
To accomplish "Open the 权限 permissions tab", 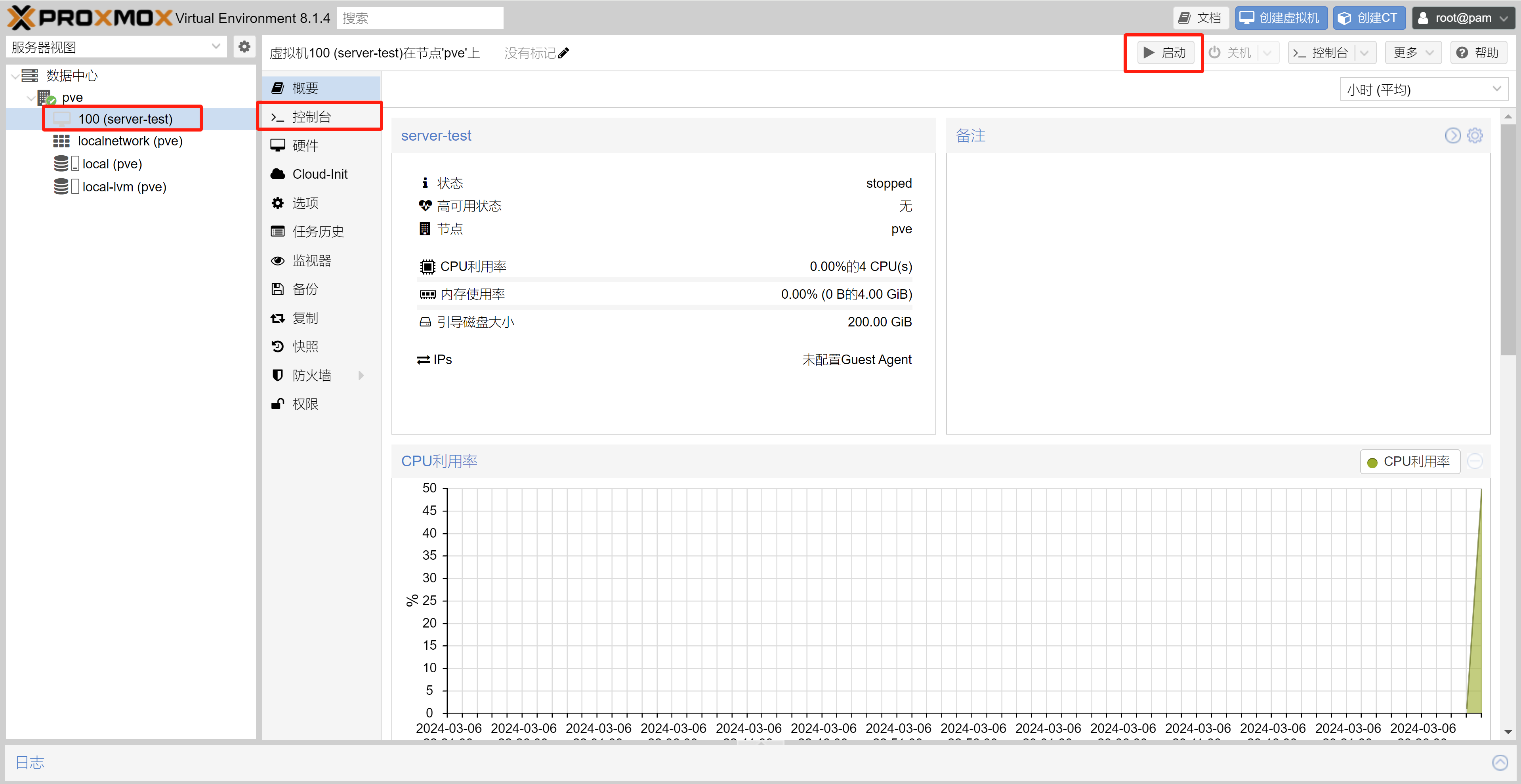I will point(321,404).
